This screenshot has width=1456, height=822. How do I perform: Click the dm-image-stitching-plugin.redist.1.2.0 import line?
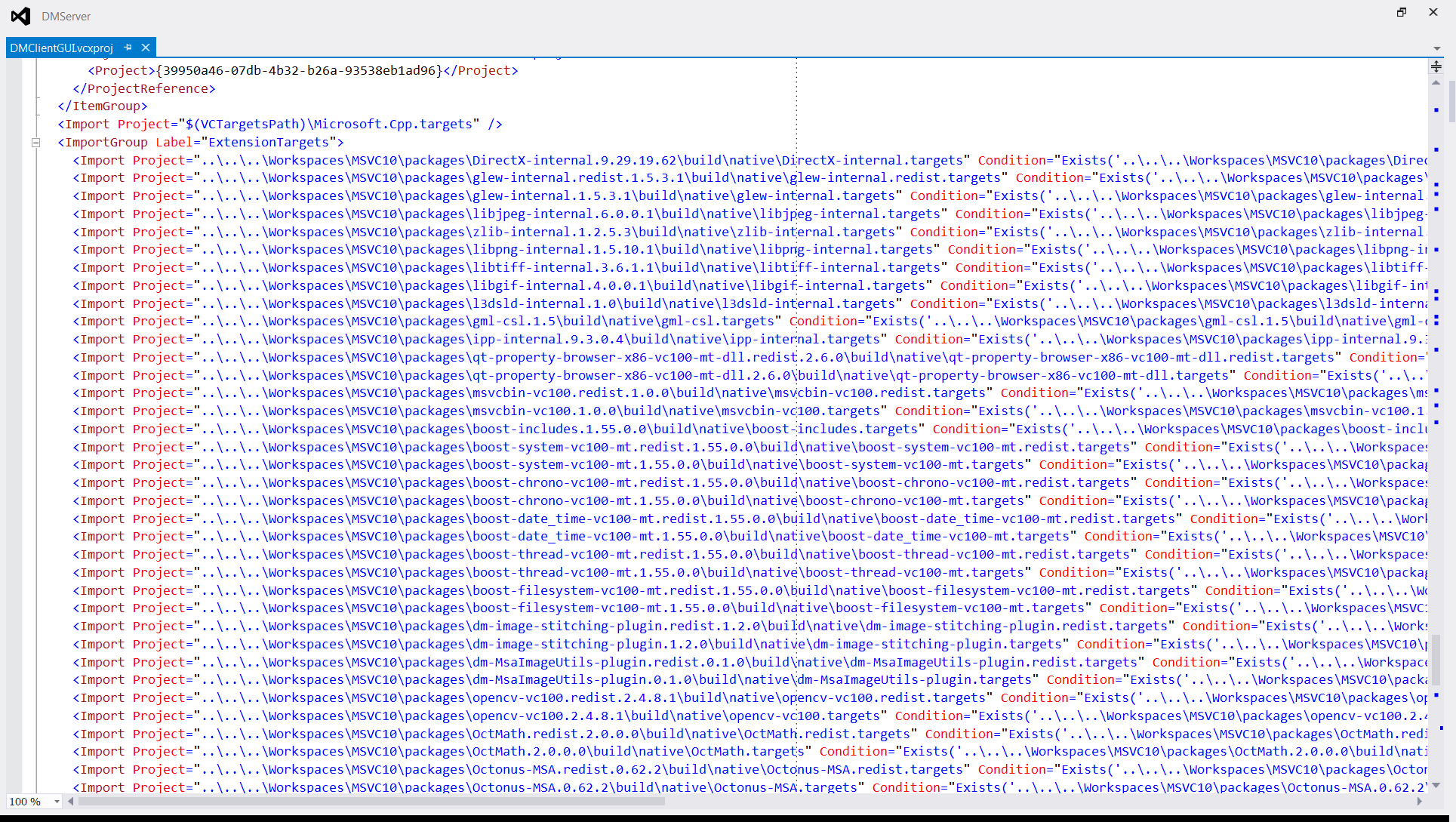[x=750, y=626]
